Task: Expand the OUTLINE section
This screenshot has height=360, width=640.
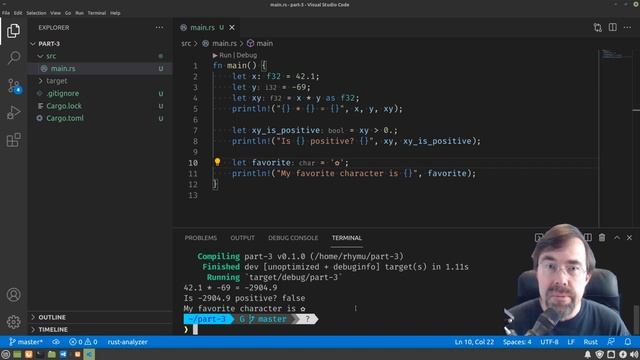Action: tap(100, 317)
